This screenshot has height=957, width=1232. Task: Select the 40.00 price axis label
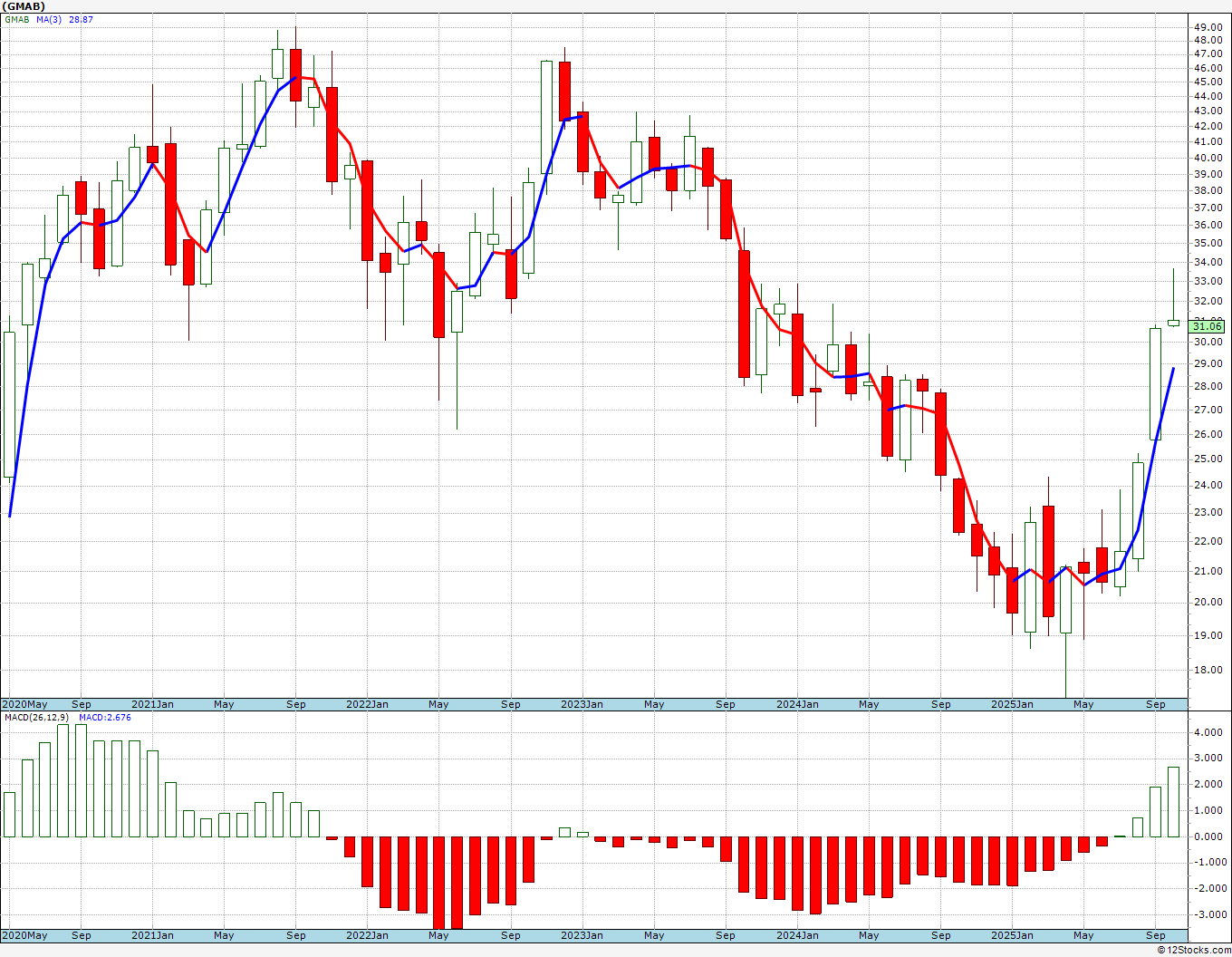(x=1208, y=158)
